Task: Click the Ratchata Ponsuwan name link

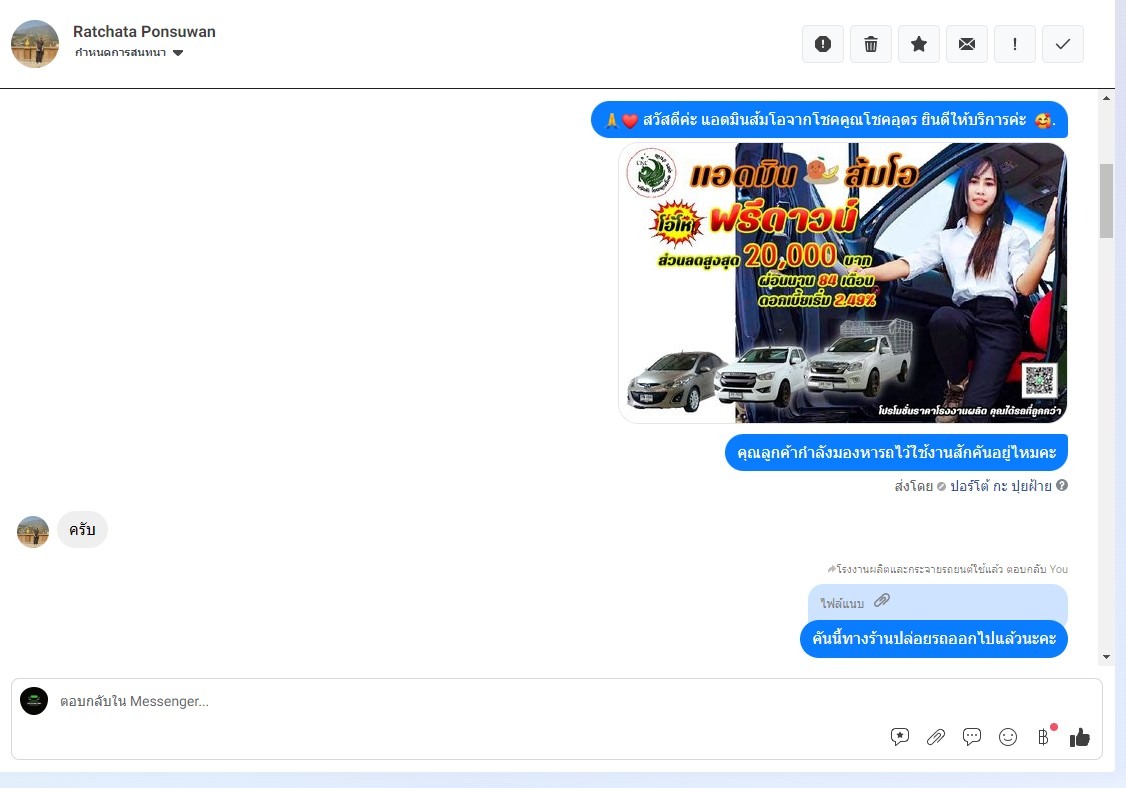Action: [x=144, y=31]
